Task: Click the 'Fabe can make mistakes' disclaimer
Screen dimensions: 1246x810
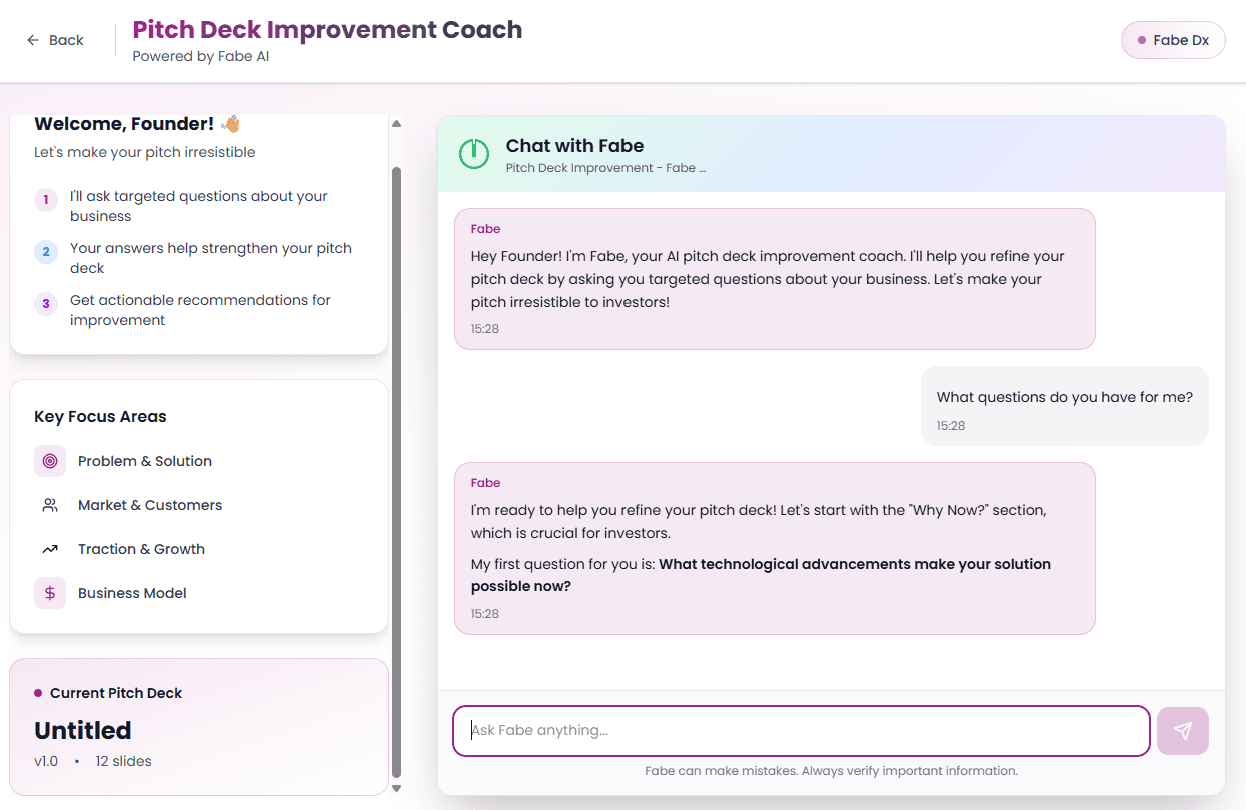Action: pos(831,771)
